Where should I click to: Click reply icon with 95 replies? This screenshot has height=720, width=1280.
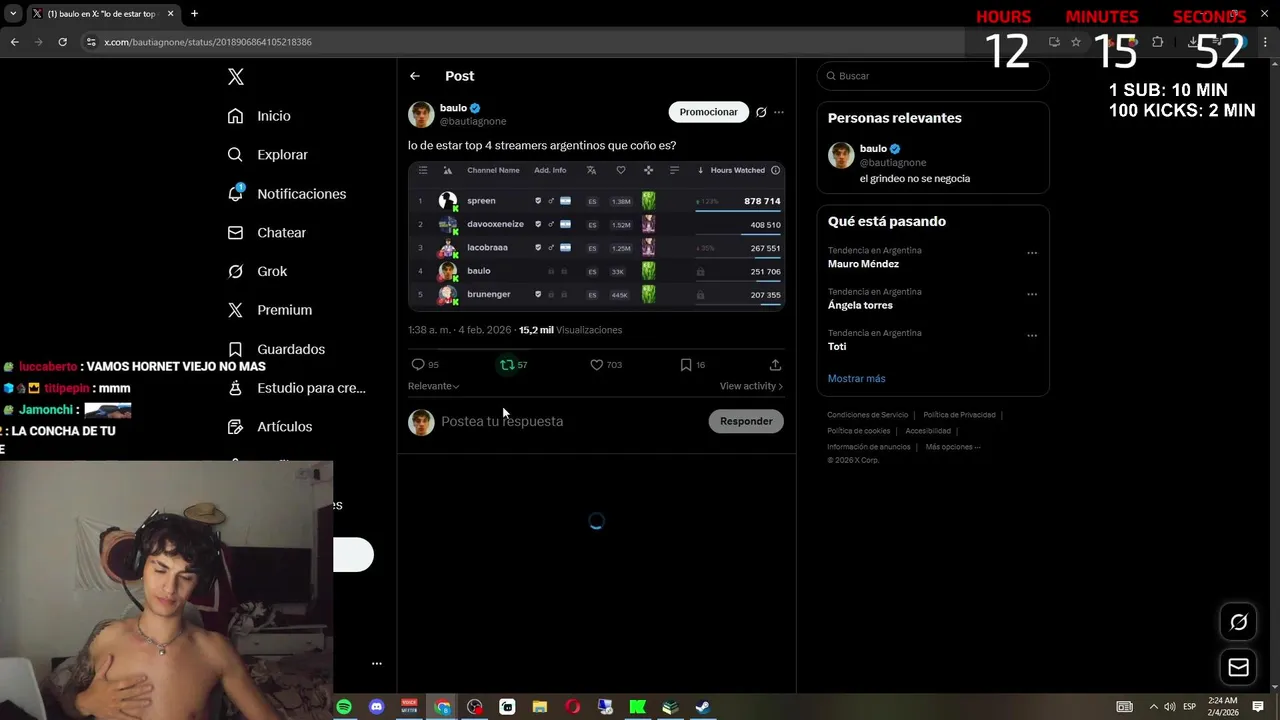tap(425, 365)
